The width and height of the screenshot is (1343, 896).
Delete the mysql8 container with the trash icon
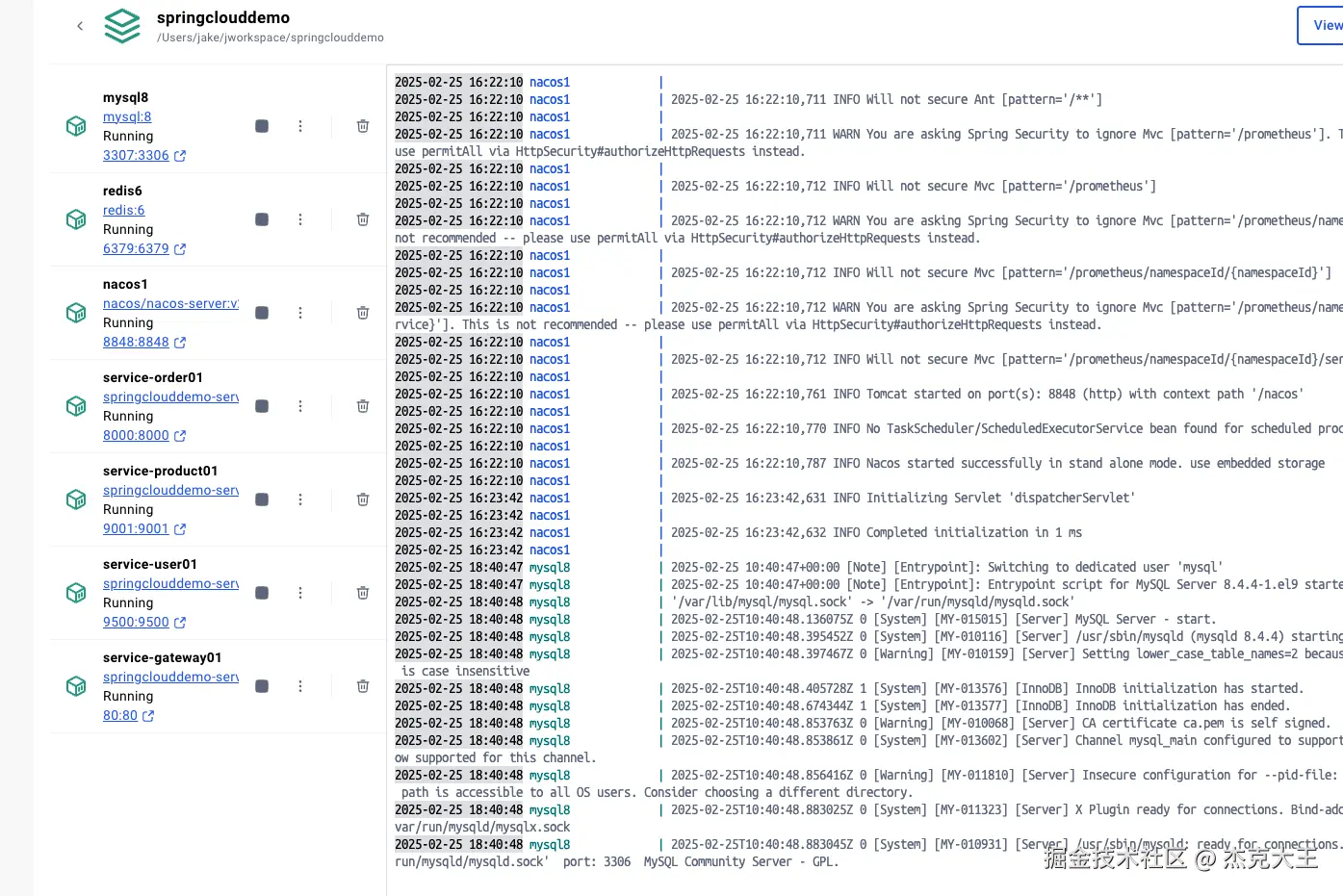click(x=362, y=125)
